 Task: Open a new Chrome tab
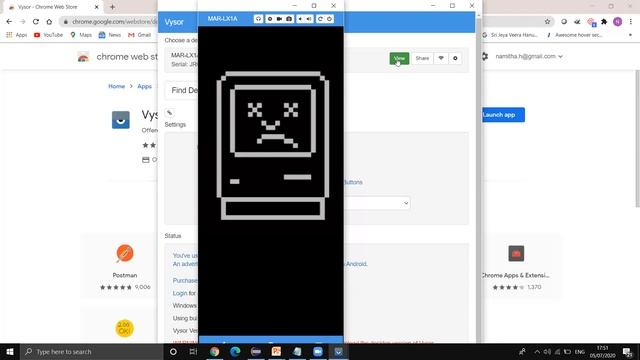[x=112, y=7]
